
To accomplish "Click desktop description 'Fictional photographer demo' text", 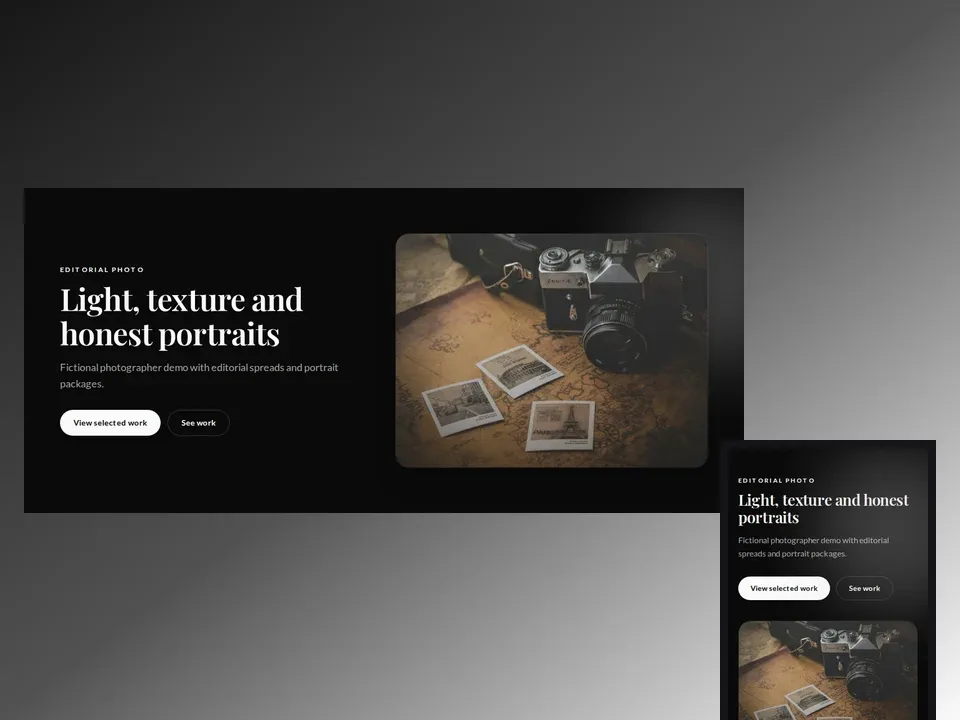I will [199, 375].
